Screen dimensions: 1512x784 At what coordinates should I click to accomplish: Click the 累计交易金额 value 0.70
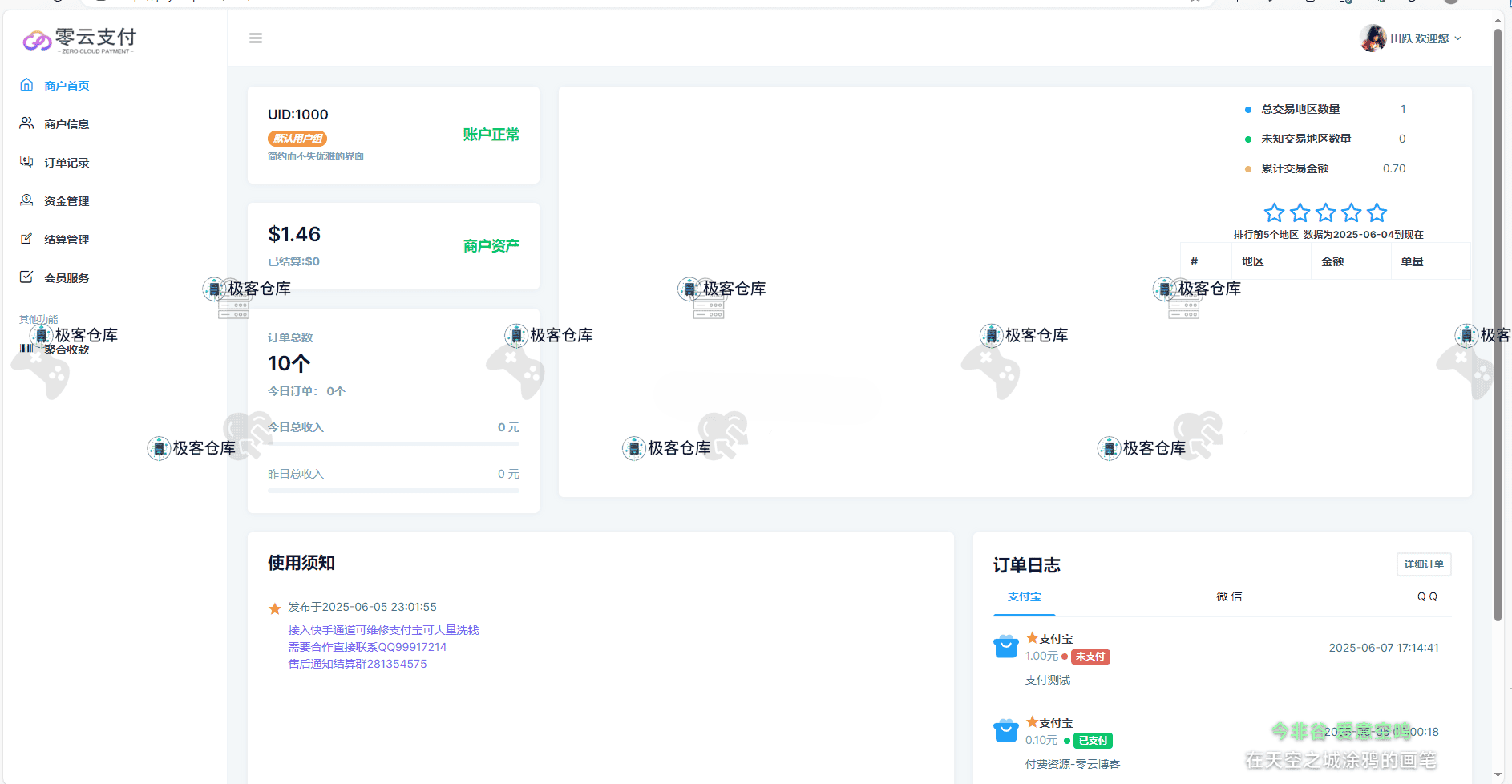pyautogui.click(x=1394, y=168)
